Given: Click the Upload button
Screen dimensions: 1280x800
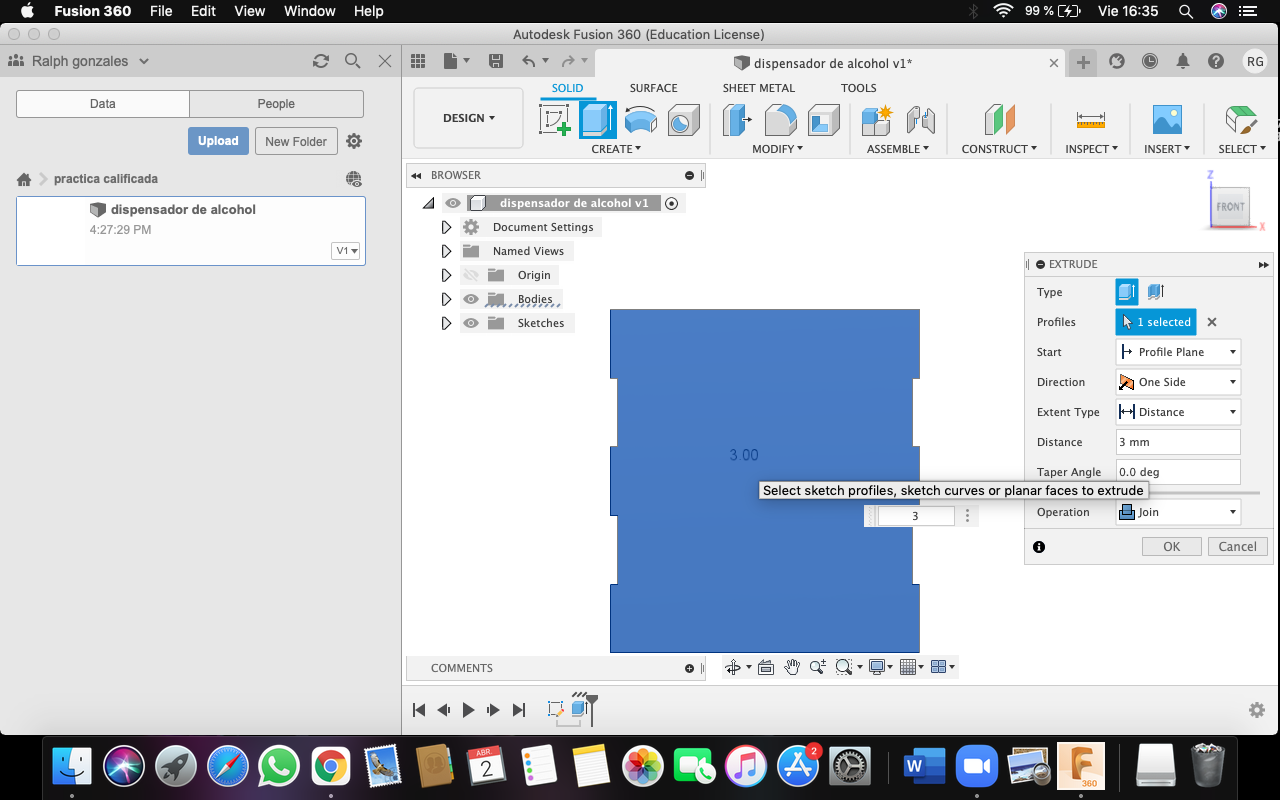Looking at the screenshot, I should pos(218,141).
